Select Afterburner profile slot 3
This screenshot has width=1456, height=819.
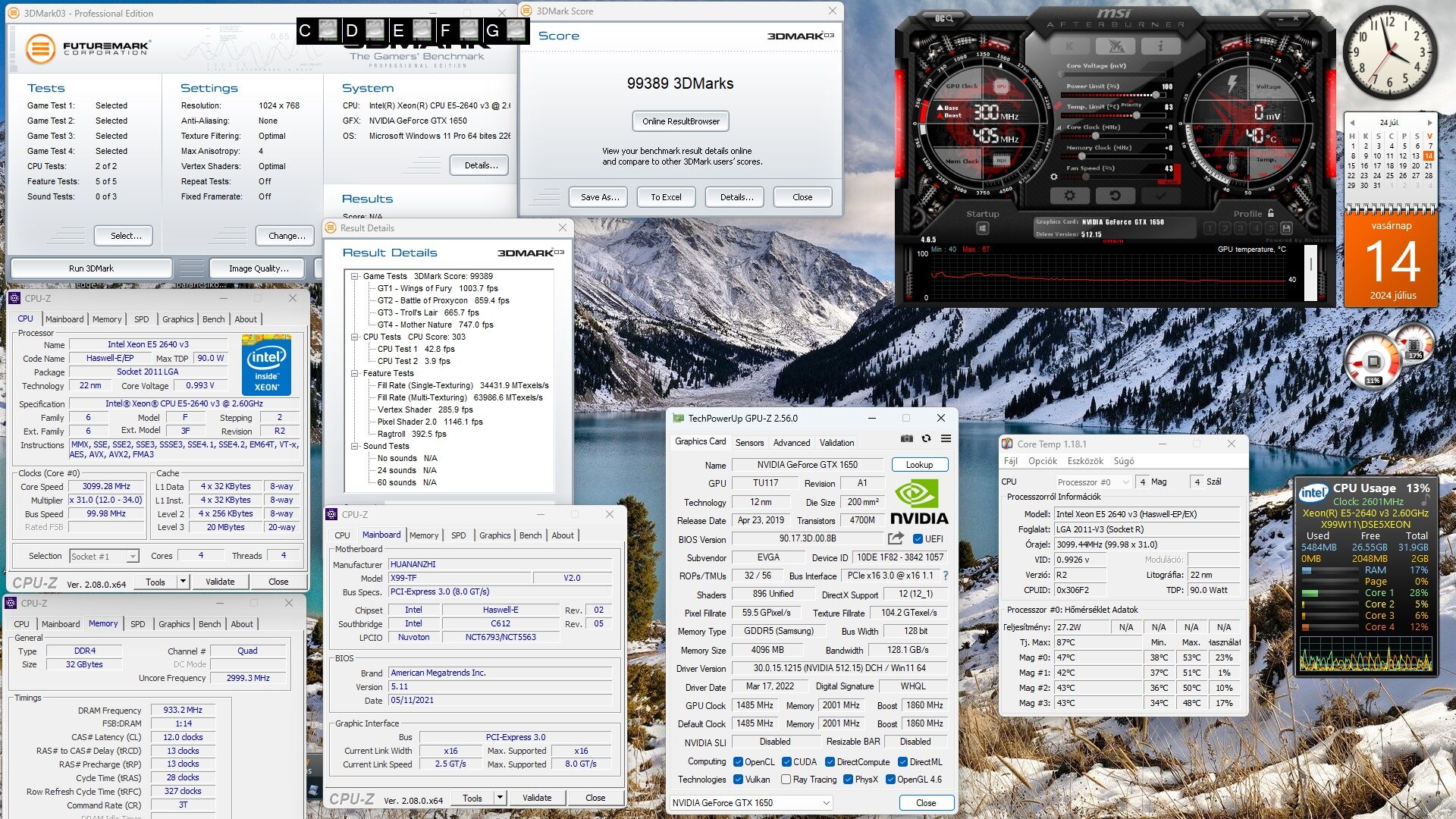(1240, 228)
